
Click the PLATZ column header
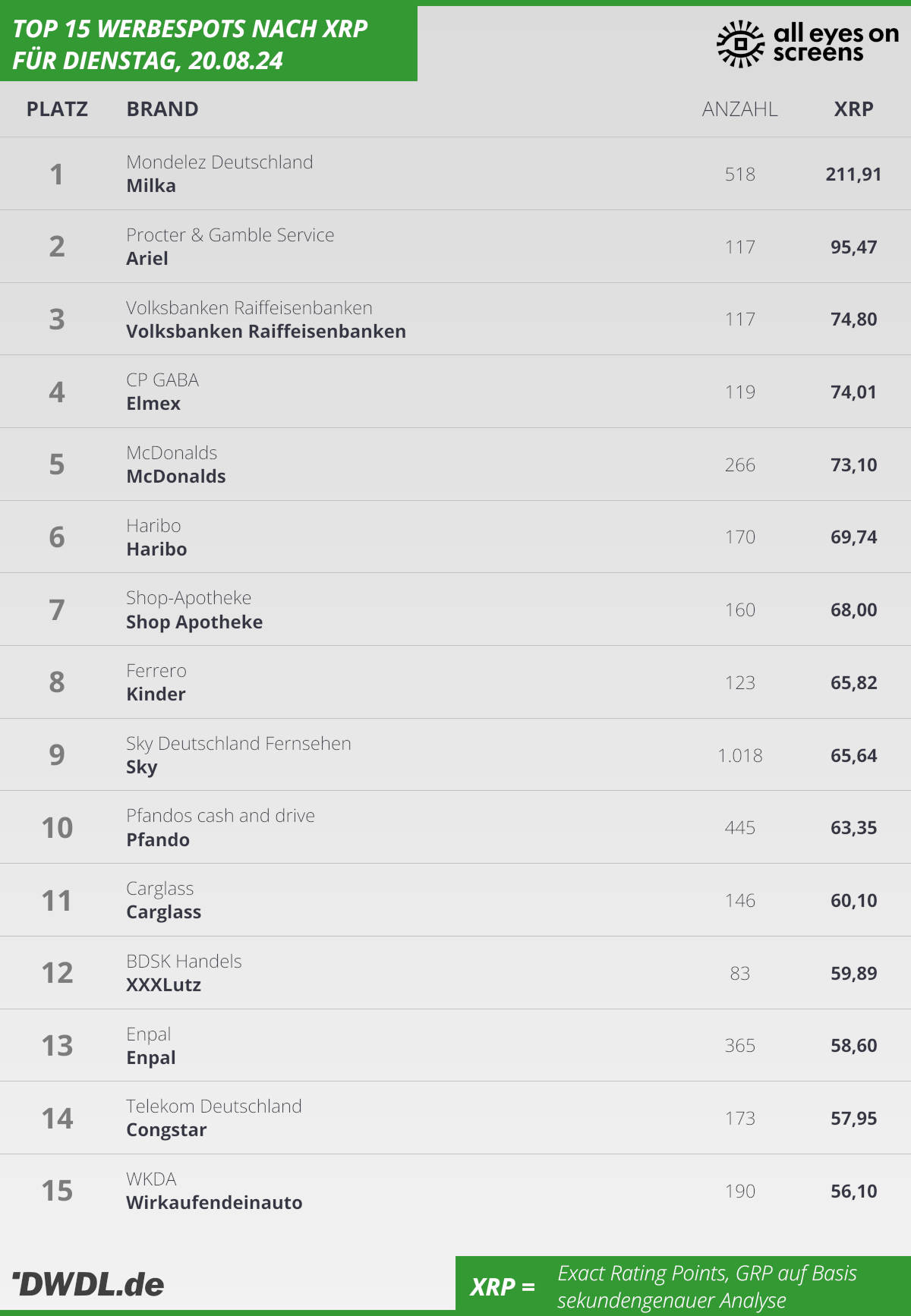(57, 109)
